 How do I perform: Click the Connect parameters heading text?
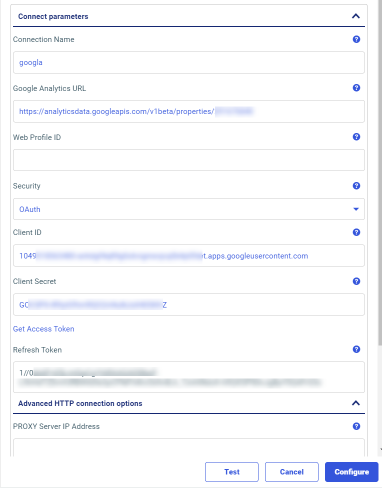[x=53, y=16]
